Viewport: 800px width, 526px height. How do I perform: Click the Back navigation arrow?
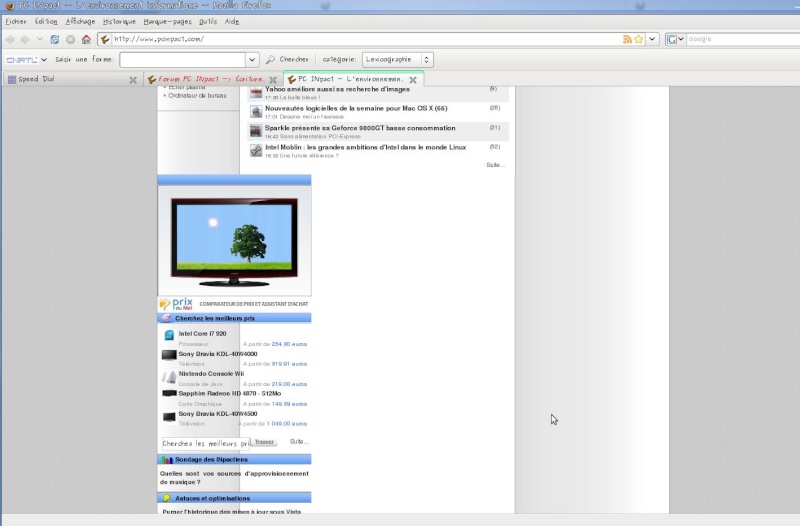pyautogui.click(x=10, y=39)
